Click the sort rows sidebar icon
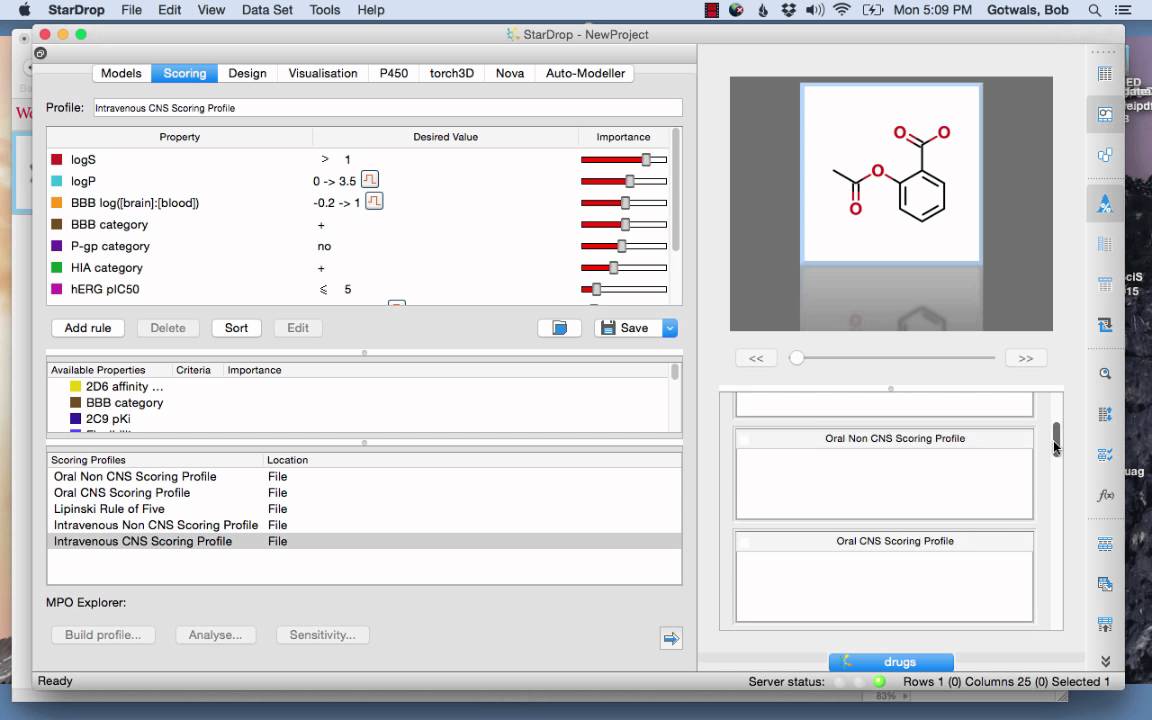This screenshot has height=720, width=1152. (1104, 414)
